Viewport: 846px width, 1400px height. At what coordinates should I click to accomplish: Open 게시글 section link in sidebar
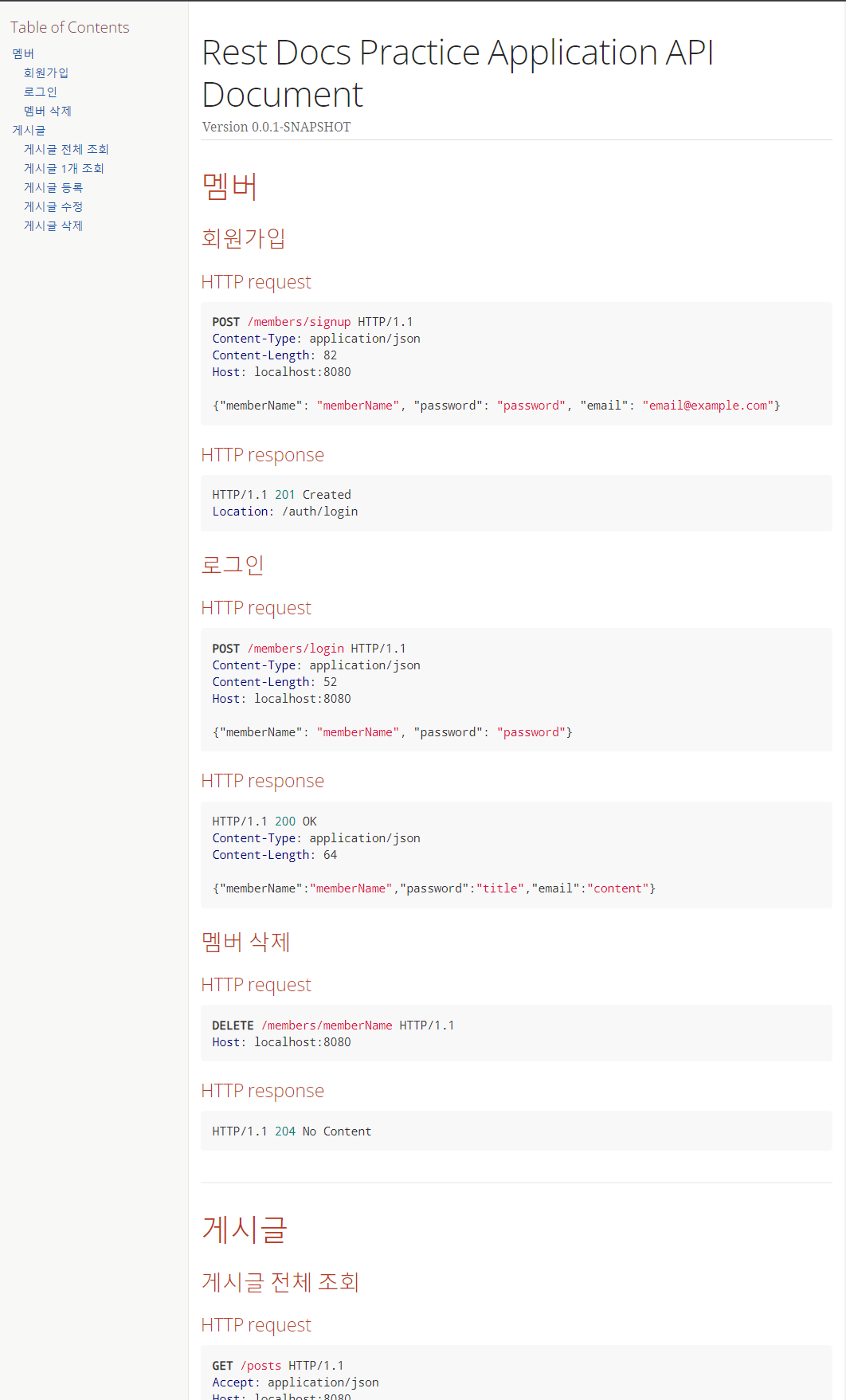click(x=29, y=130)
